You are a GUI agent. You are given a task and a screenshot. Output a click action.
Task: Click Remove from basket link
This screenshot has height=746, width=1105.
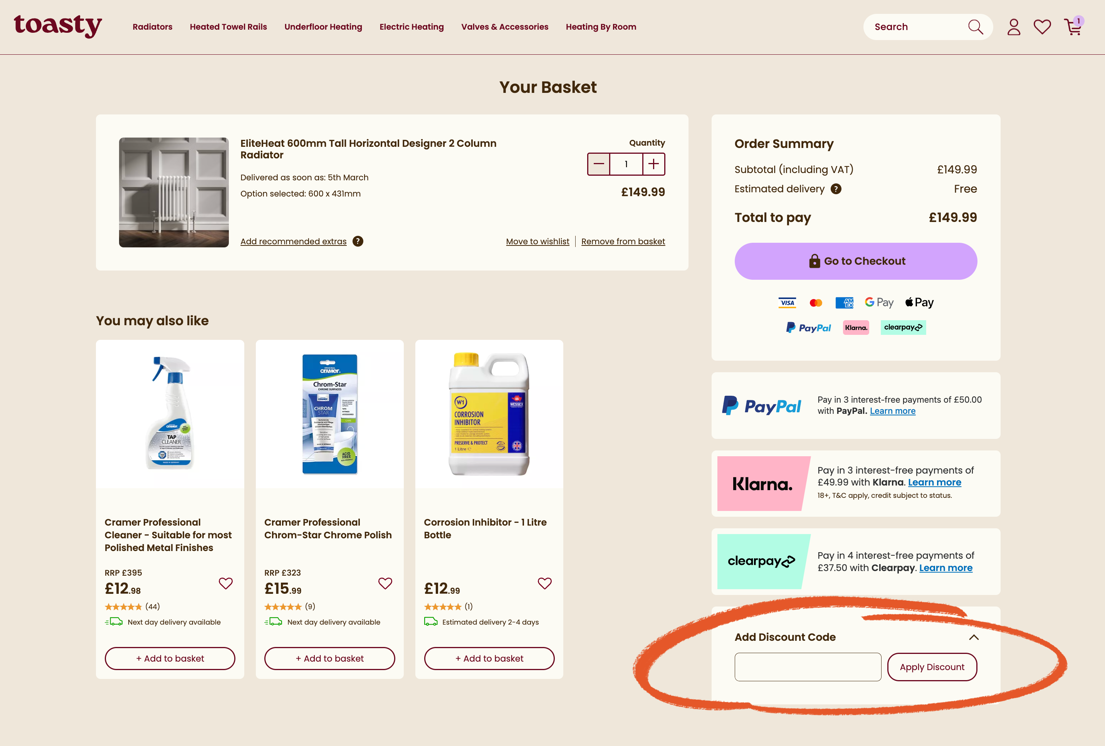click(x=623, y=241)
